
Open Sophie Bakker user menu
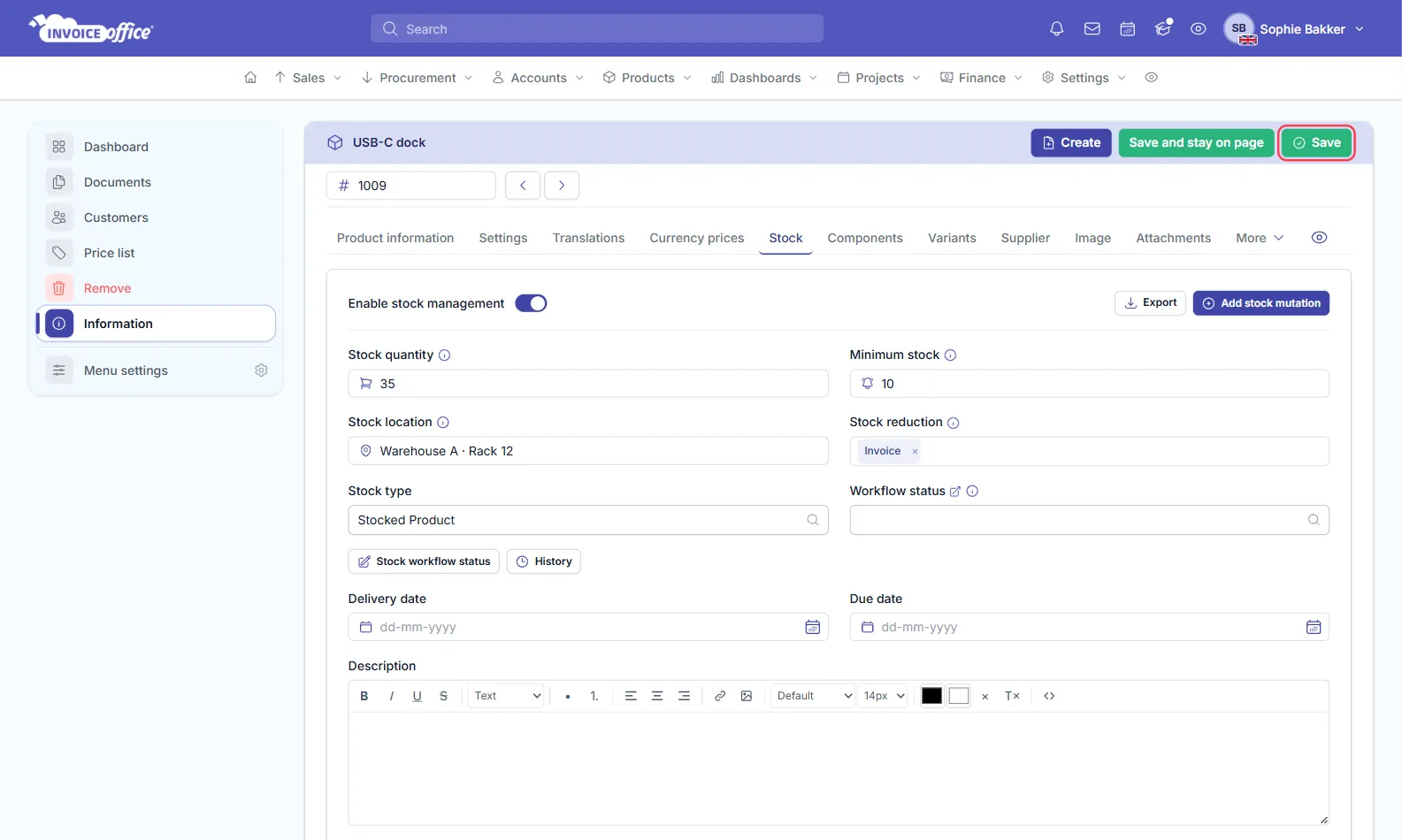click(x=1295, y=29)
